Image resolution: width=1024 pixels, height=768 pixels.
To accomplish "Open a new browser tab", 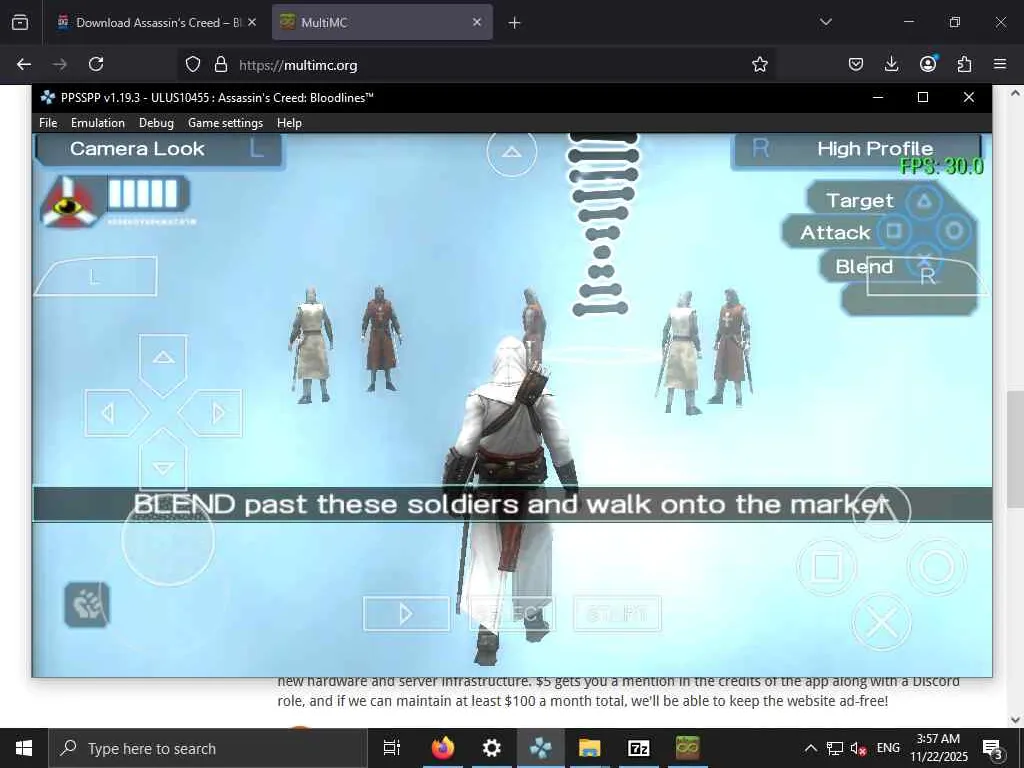I will point(515,23).
